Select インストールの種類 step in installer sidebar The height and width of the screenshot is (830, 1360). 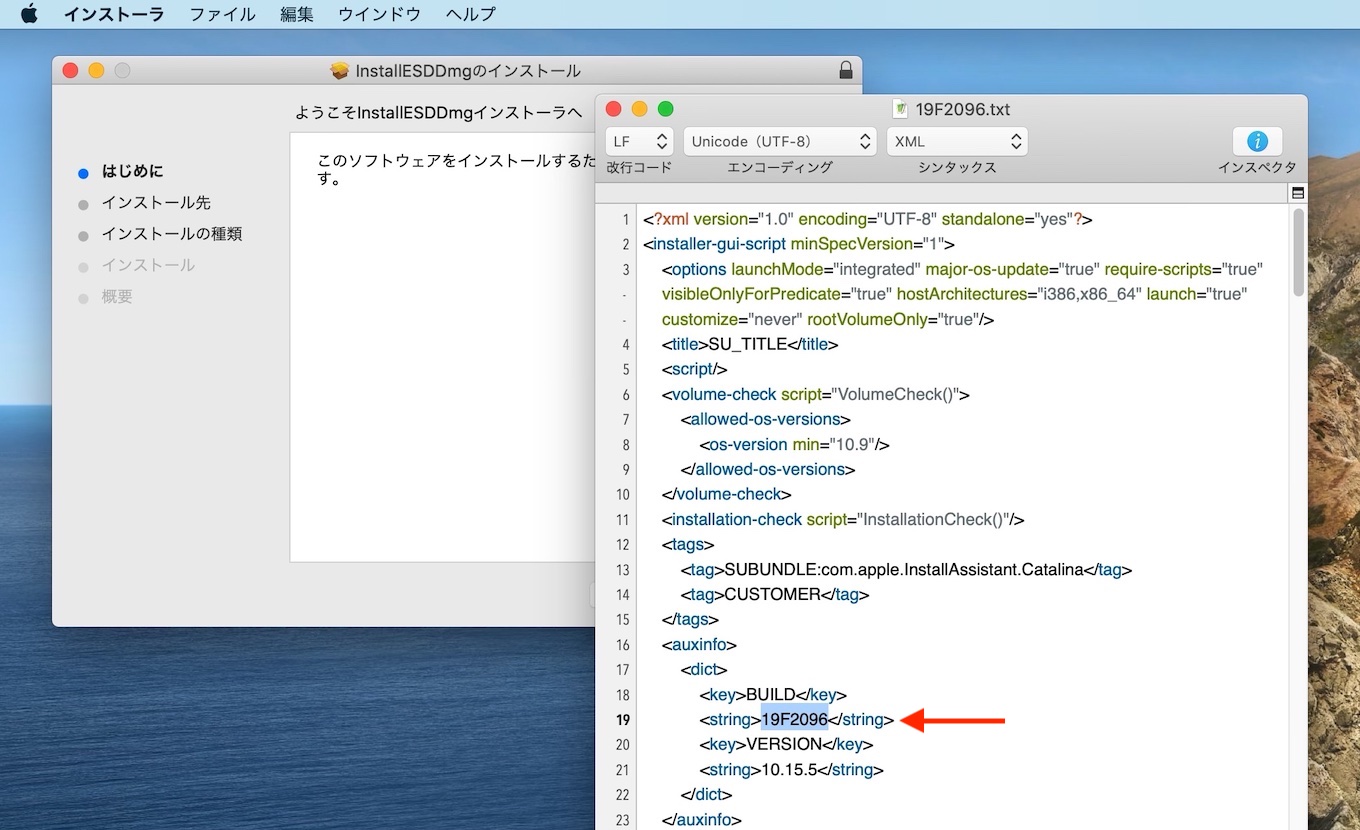pos(172,234)
